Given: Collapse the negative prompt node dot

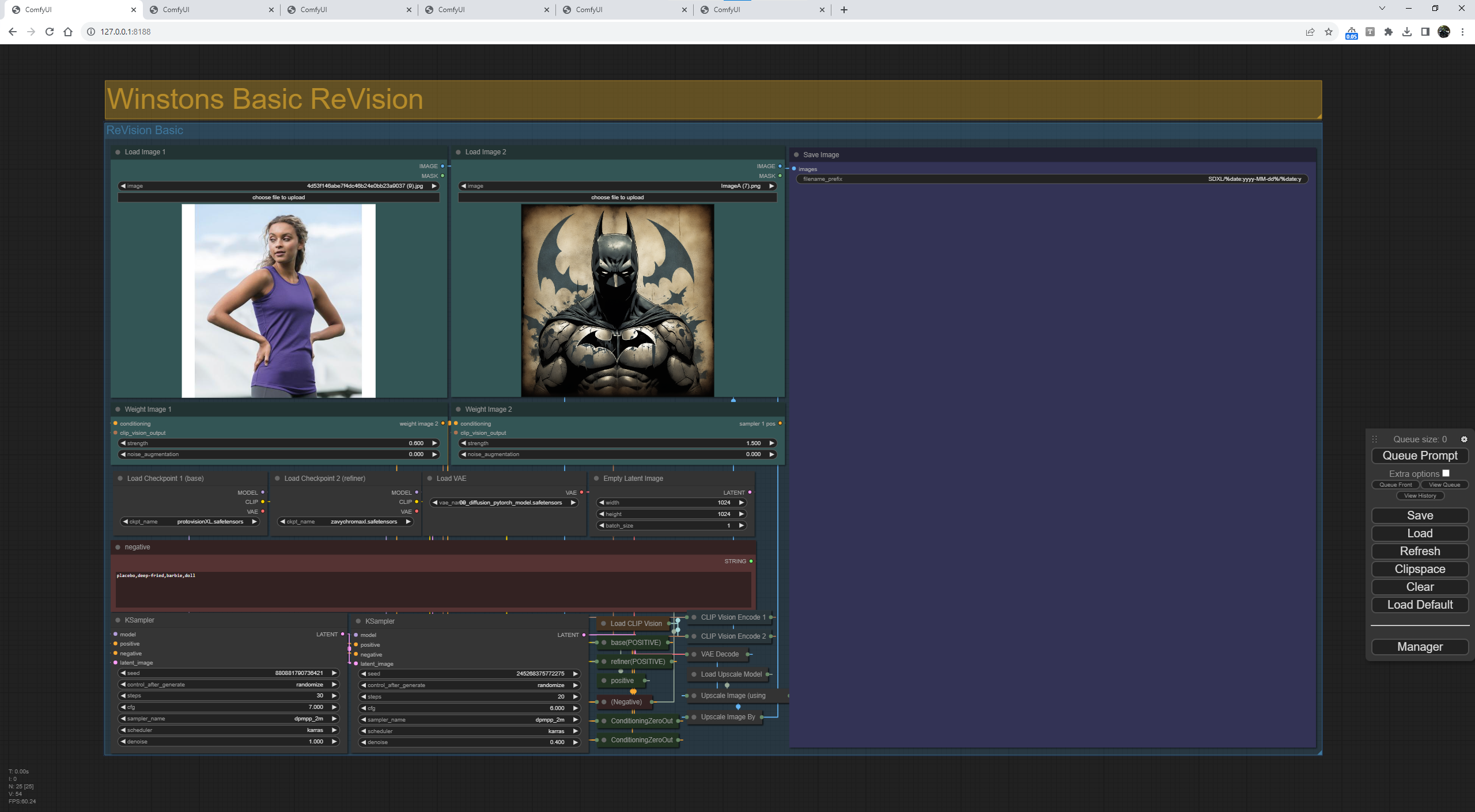Looking at the screenshot, I should point(118,547).
